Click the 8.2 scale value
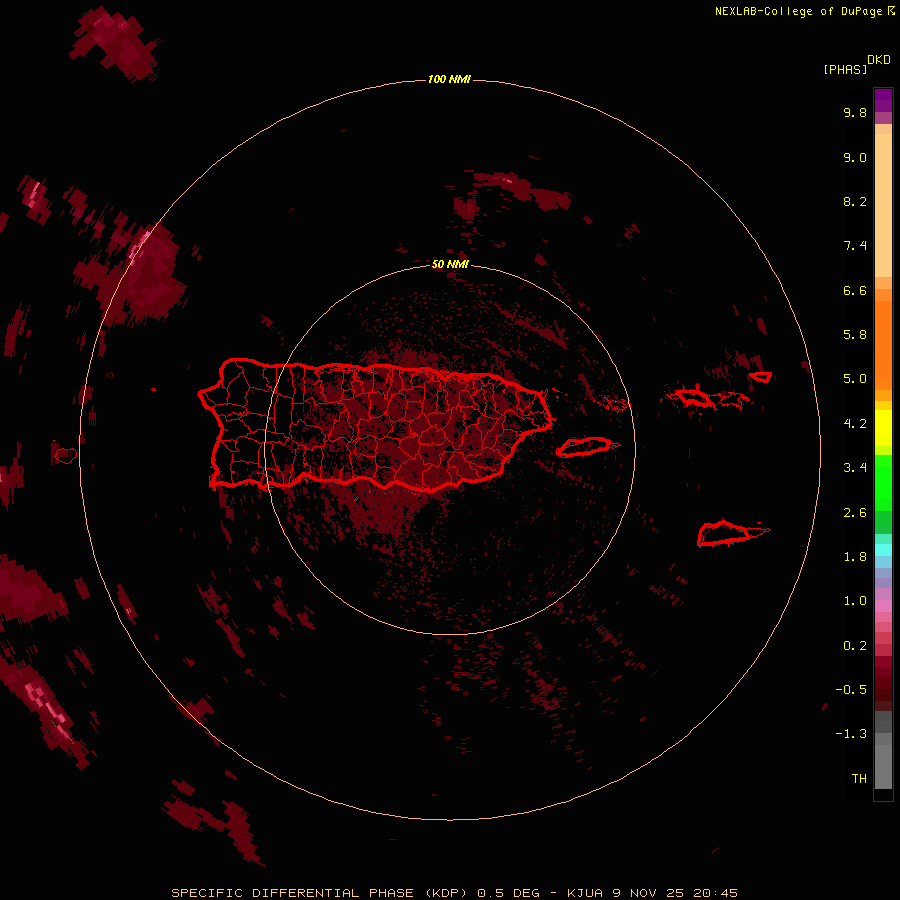This screenshot has height=900, width=900. click(x=855, y=201)
